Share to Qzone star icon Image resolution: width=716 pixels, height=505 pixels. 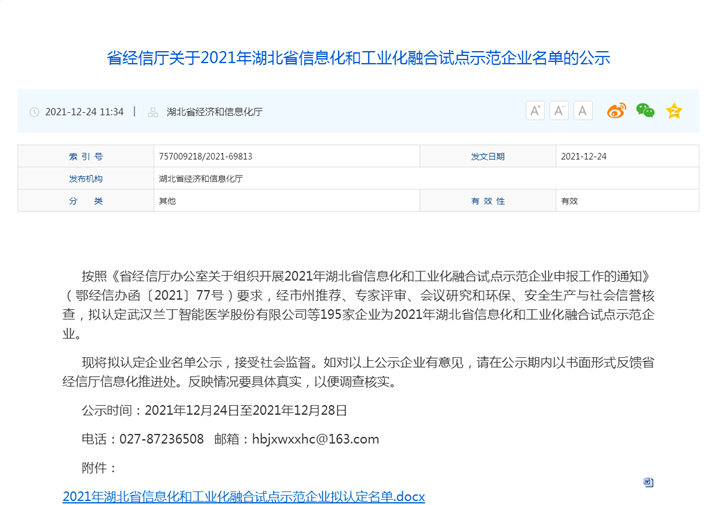[x=674, y=111]
